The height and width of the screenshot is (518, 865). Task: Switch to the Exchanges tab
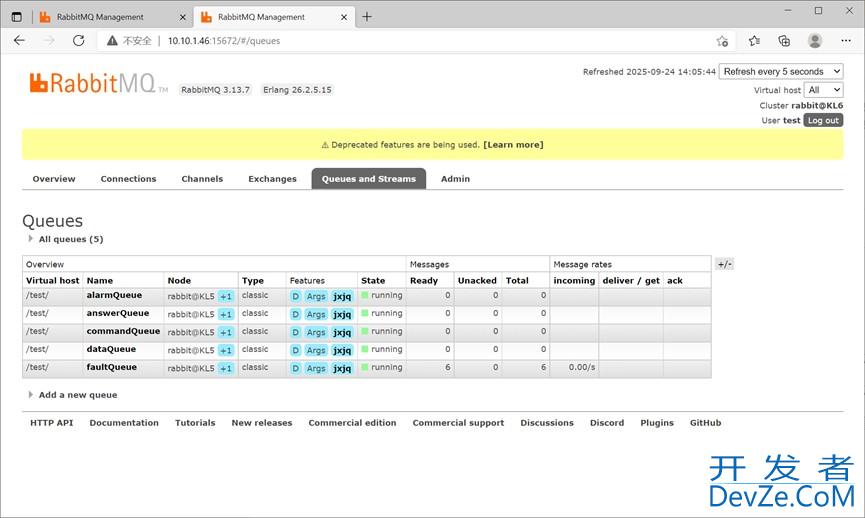pyautogui.click(x=272, y=179)
